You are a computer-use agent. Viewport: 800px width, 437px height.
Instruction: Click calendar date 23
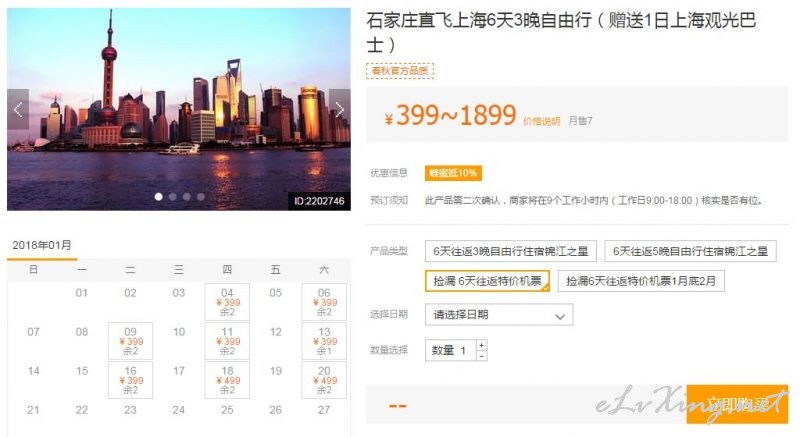[x=130, y=409]
